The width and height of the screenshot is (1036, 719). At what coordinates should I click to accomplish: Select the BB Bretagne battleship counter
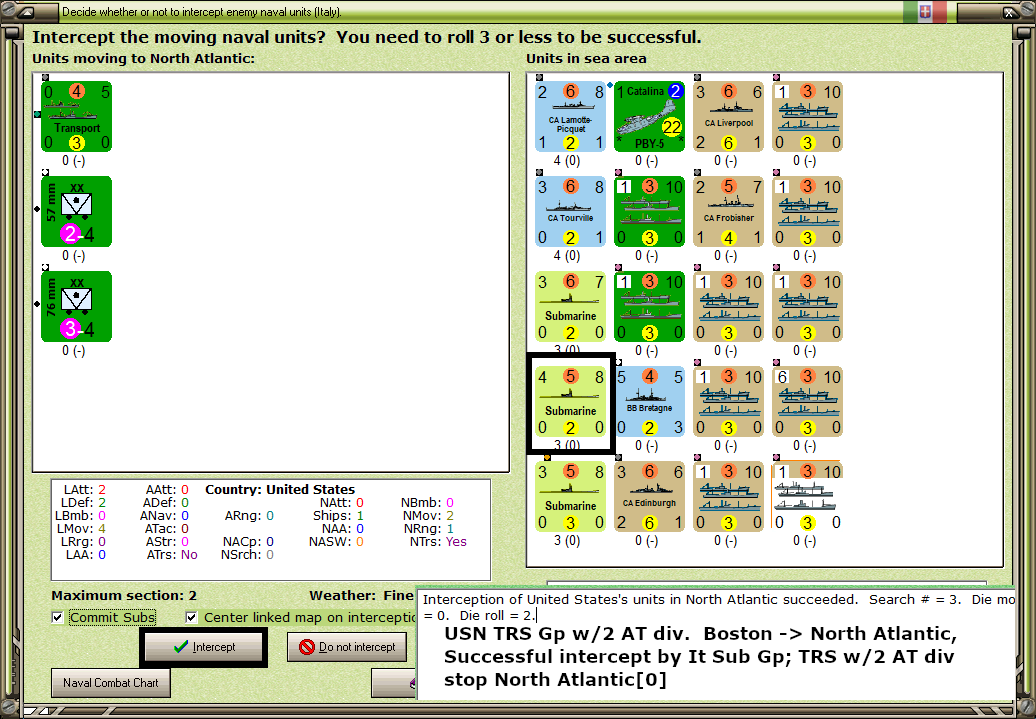(x=649, y=402)
